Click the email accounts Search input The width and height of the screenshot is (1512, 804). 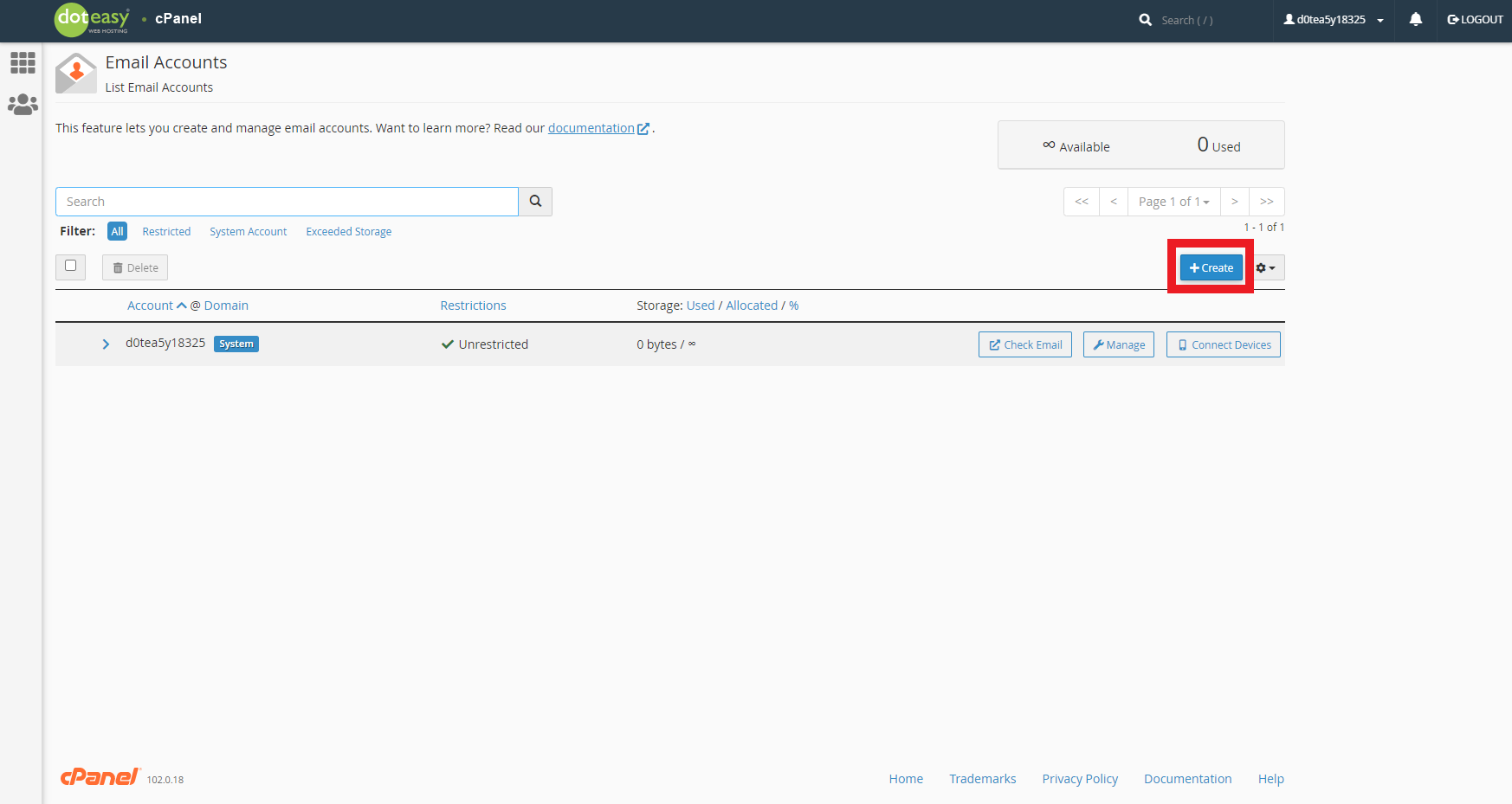pyautogui.click(x=287, y=202)
